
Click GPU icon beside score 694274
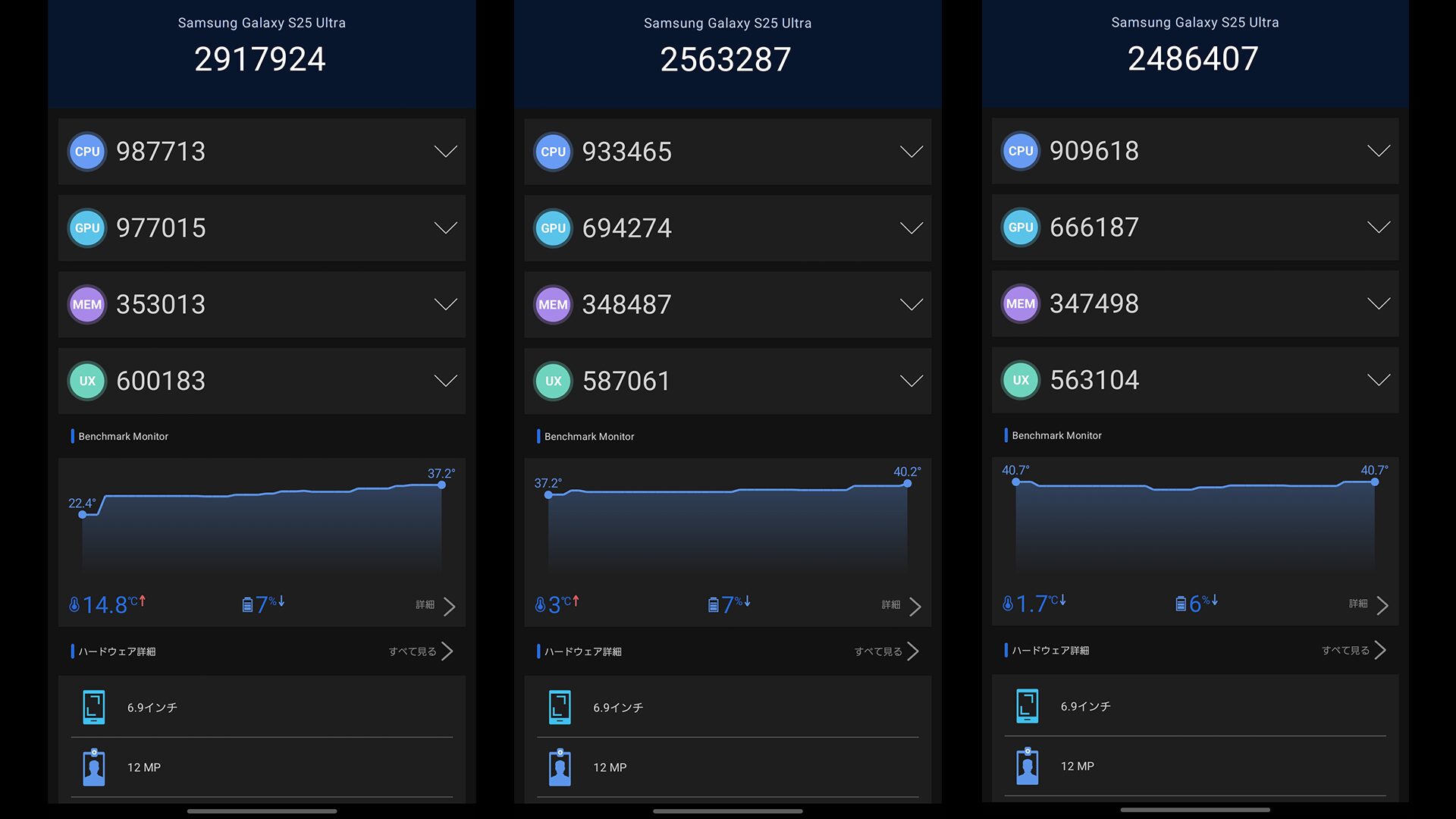coord(553,228)
